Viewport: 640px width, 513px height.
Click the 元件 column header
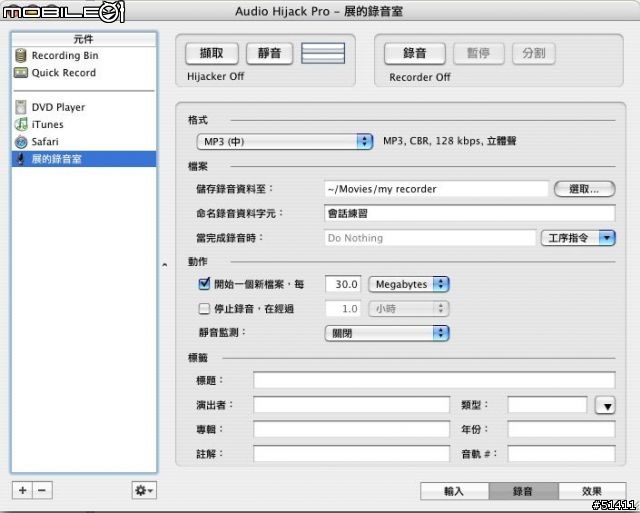coord(84,39)
